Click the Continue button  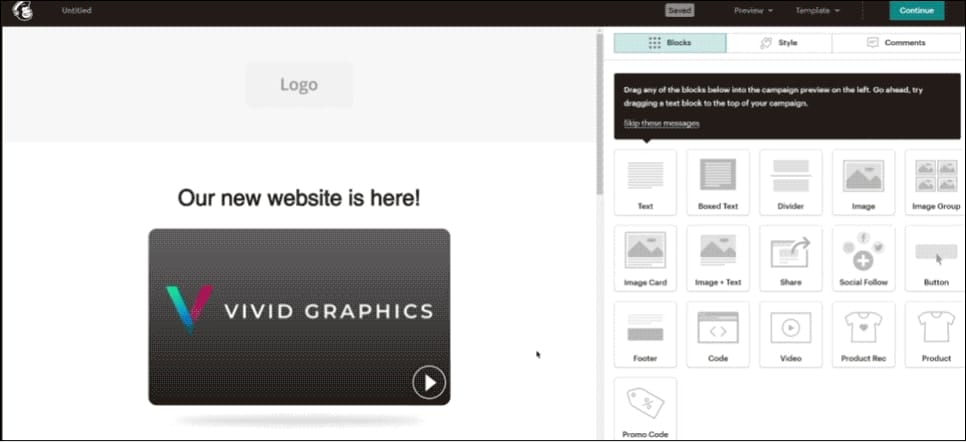point(916,11)
